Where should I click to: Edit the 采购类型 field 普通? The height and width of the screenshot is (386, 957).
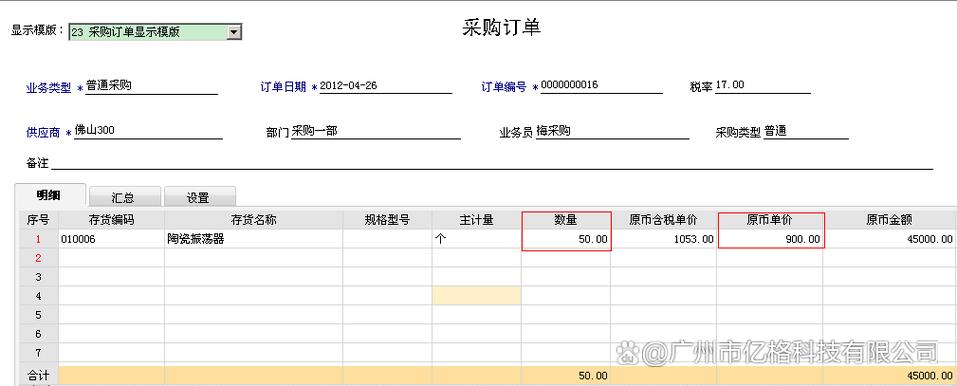(805, 131)
